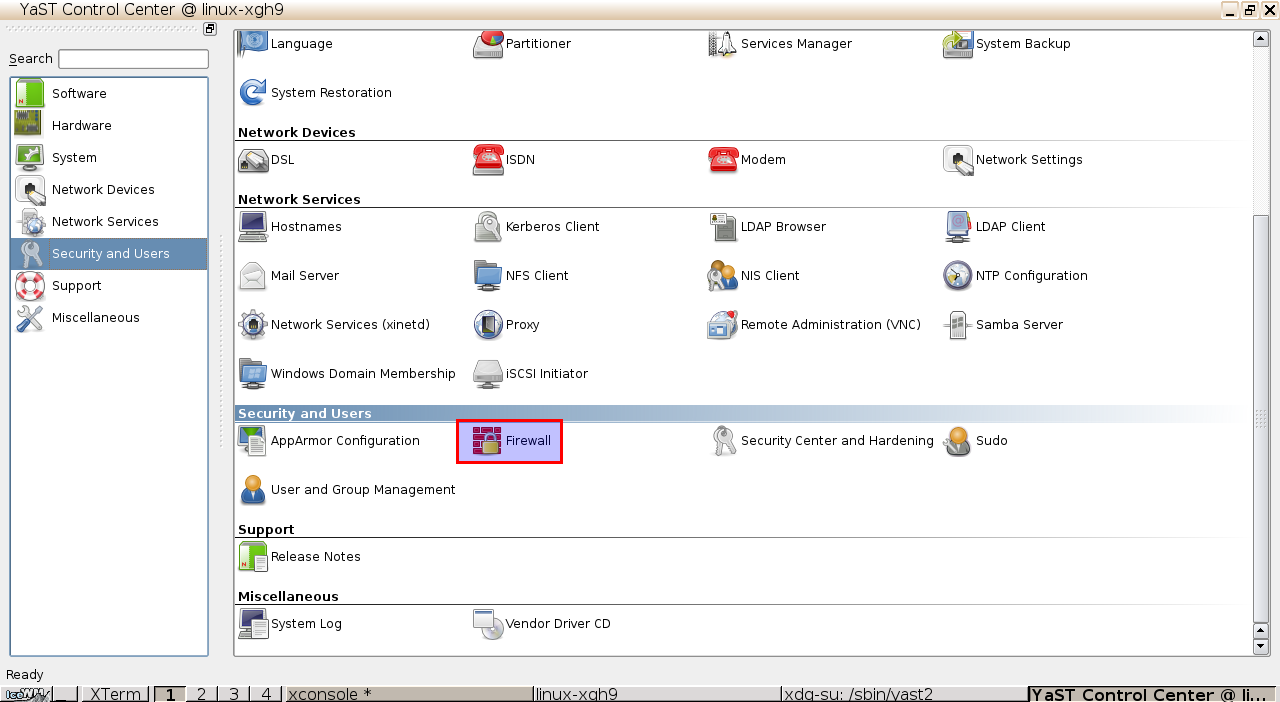This screenshot has height=702, width=1280.
Task: Open User and Group Management
Action: click(x=346, y=490)
